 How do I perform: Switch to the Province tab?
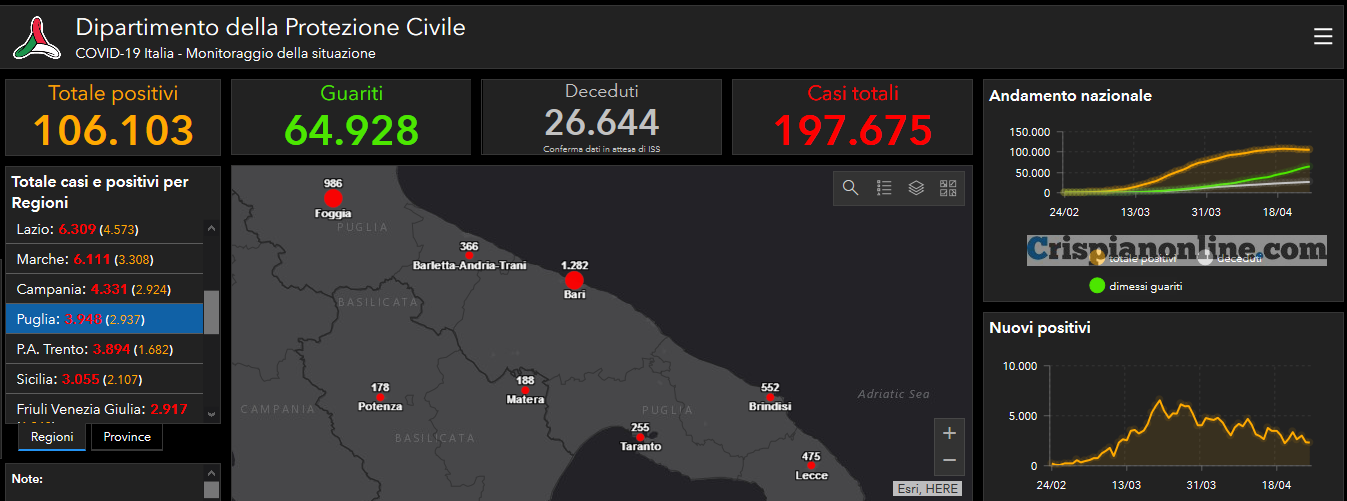click(x=127, y=437)
